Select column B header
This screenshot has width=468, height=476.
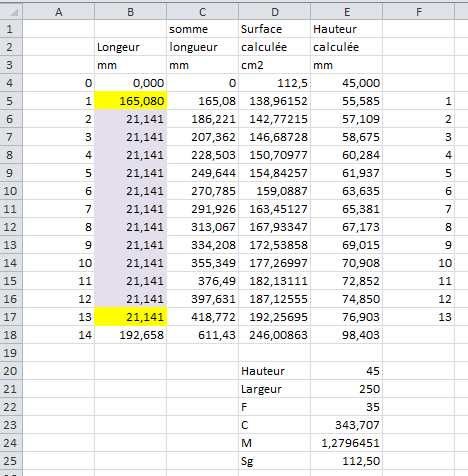(130, 12)
